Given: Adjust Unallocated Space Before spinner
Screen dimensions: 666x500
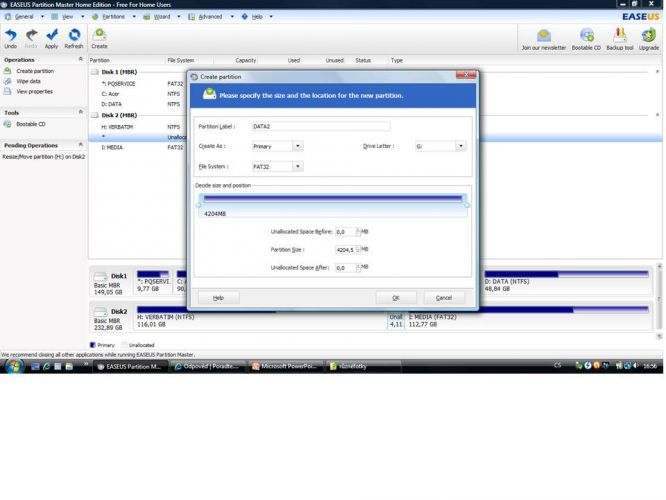Looking at the screenshot, I should tap(358, 232).
